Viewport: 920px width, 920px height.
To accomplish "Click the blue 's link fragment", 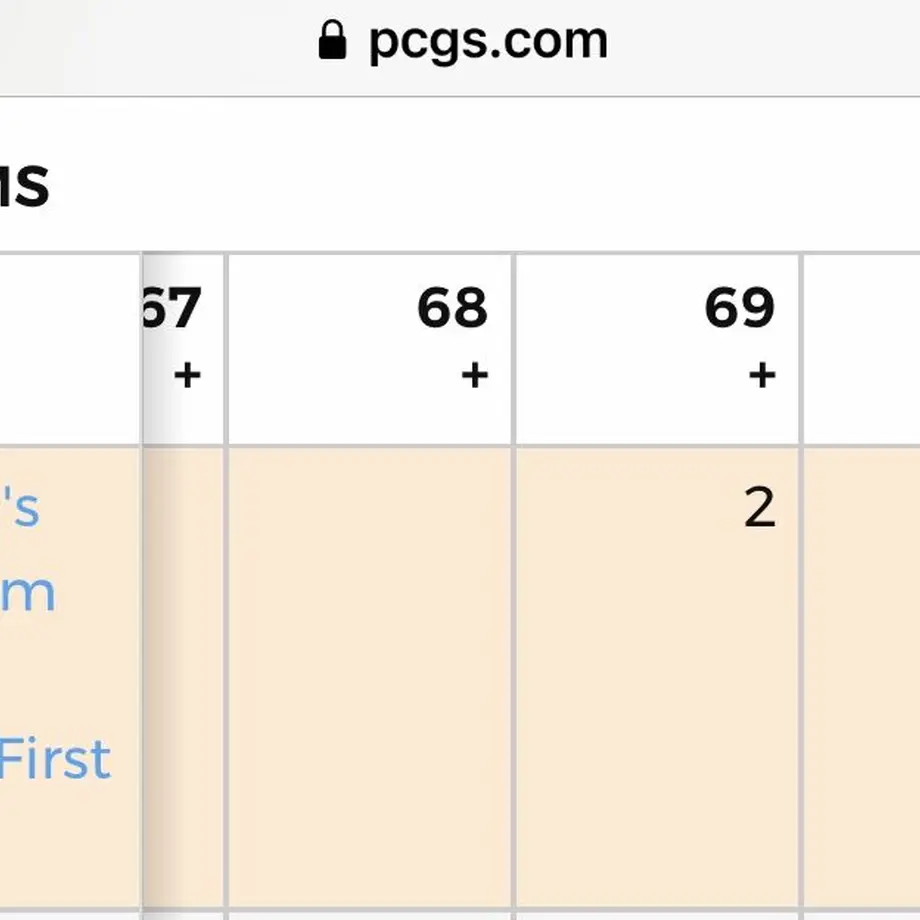I will [x=20, y=508].
